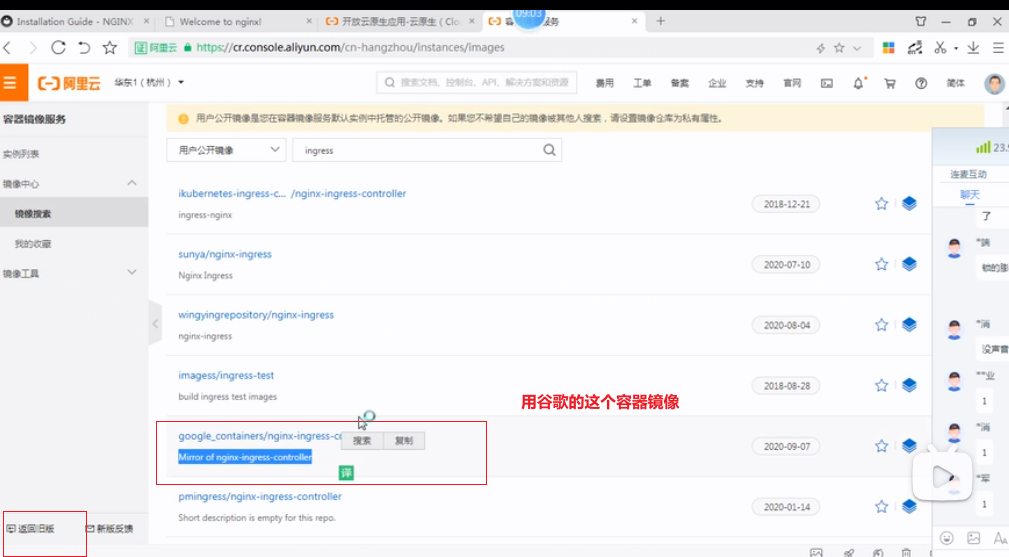
Task: Open the 备案 top menu
Action: [680, 83]
